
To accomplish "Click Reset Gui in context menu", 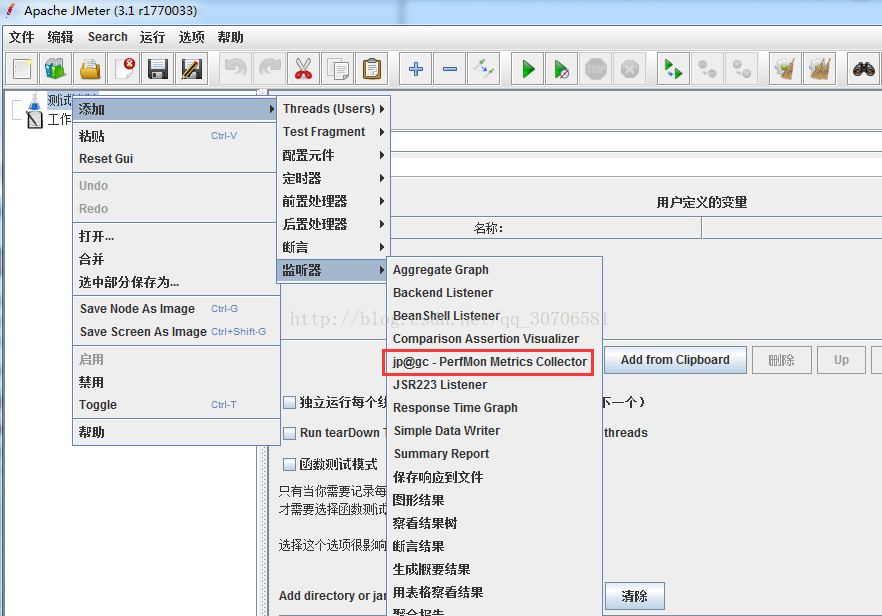I will coord(176,159).
